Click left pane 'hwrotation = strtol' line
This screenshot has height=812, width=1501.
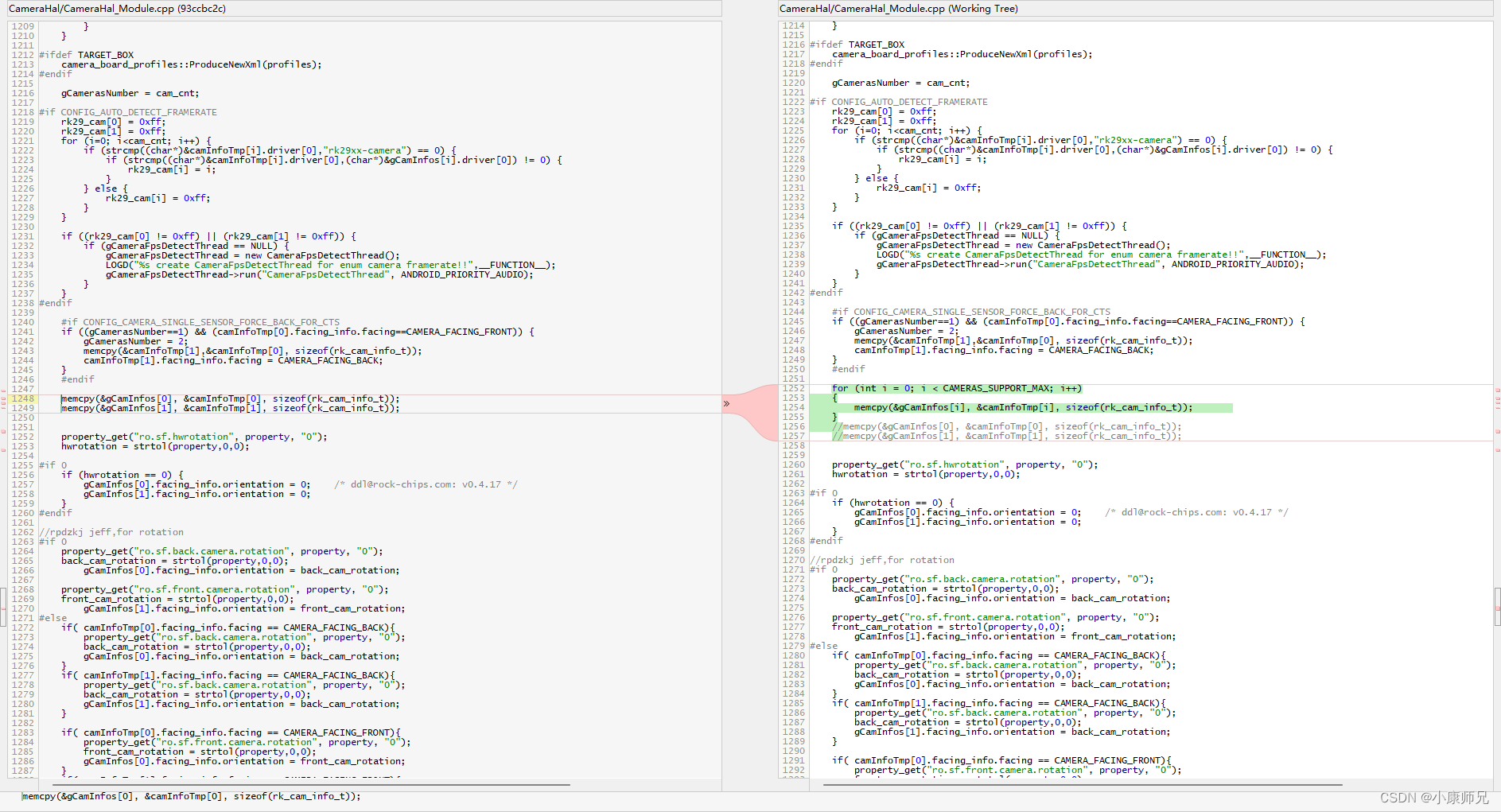[x=155, y=446]
